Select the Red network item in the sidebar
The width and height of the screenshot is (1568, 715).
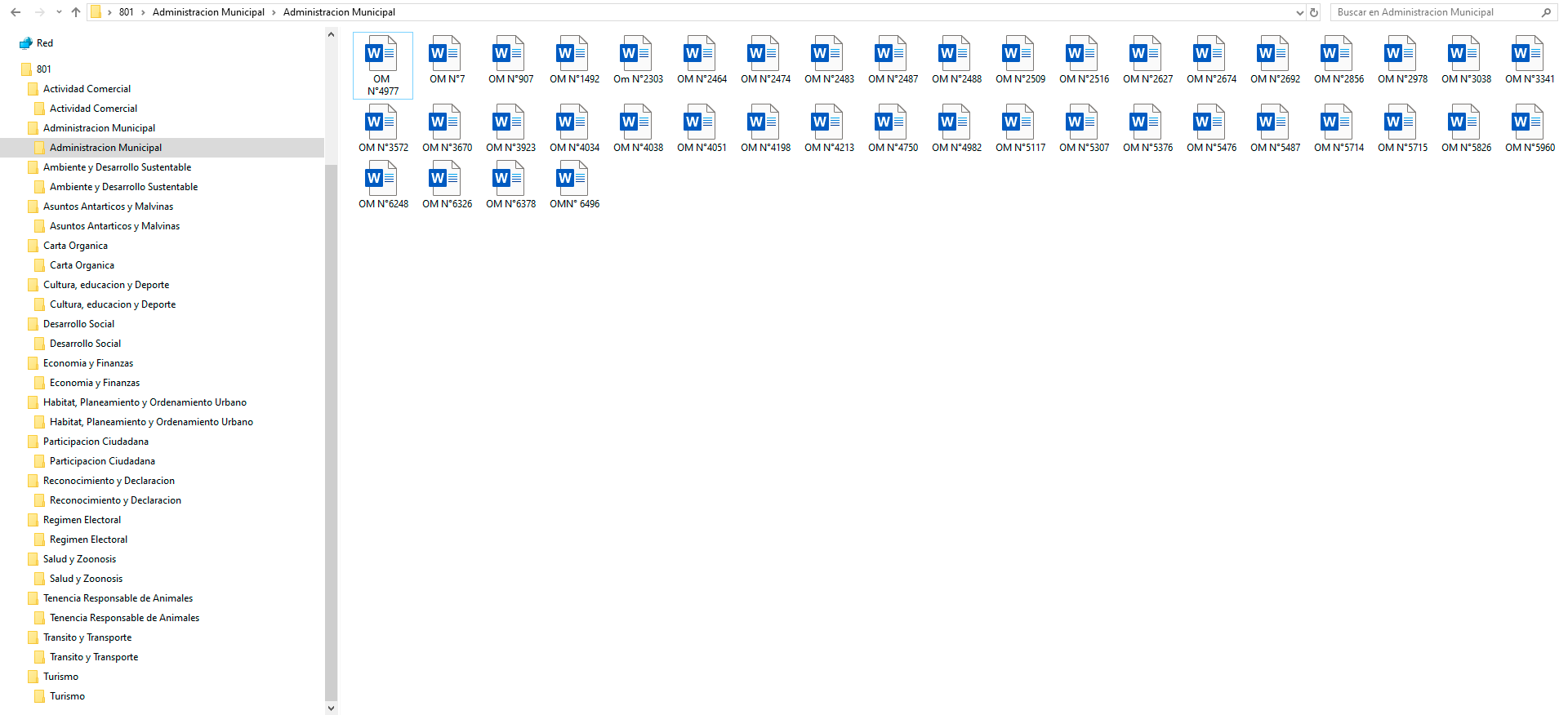coord(44,43)
